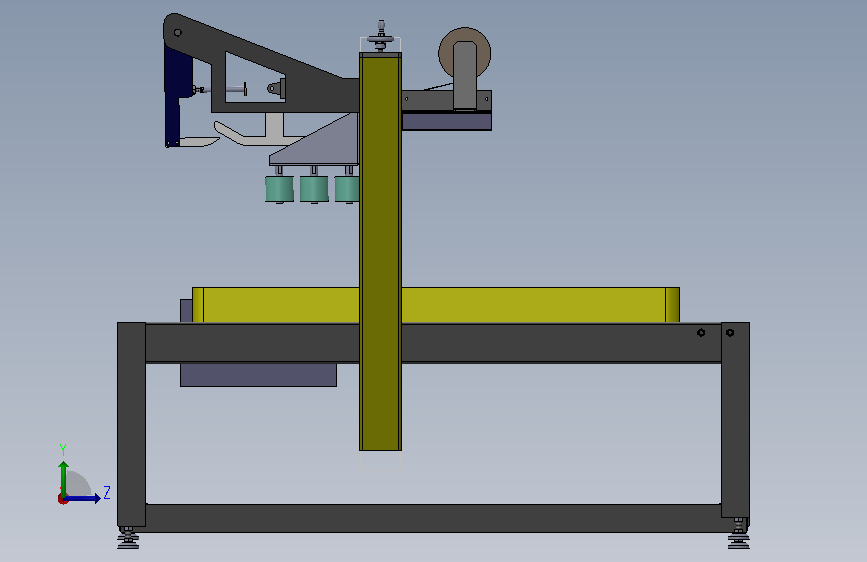Click the blue Z axis arrow of the triad

82,498
